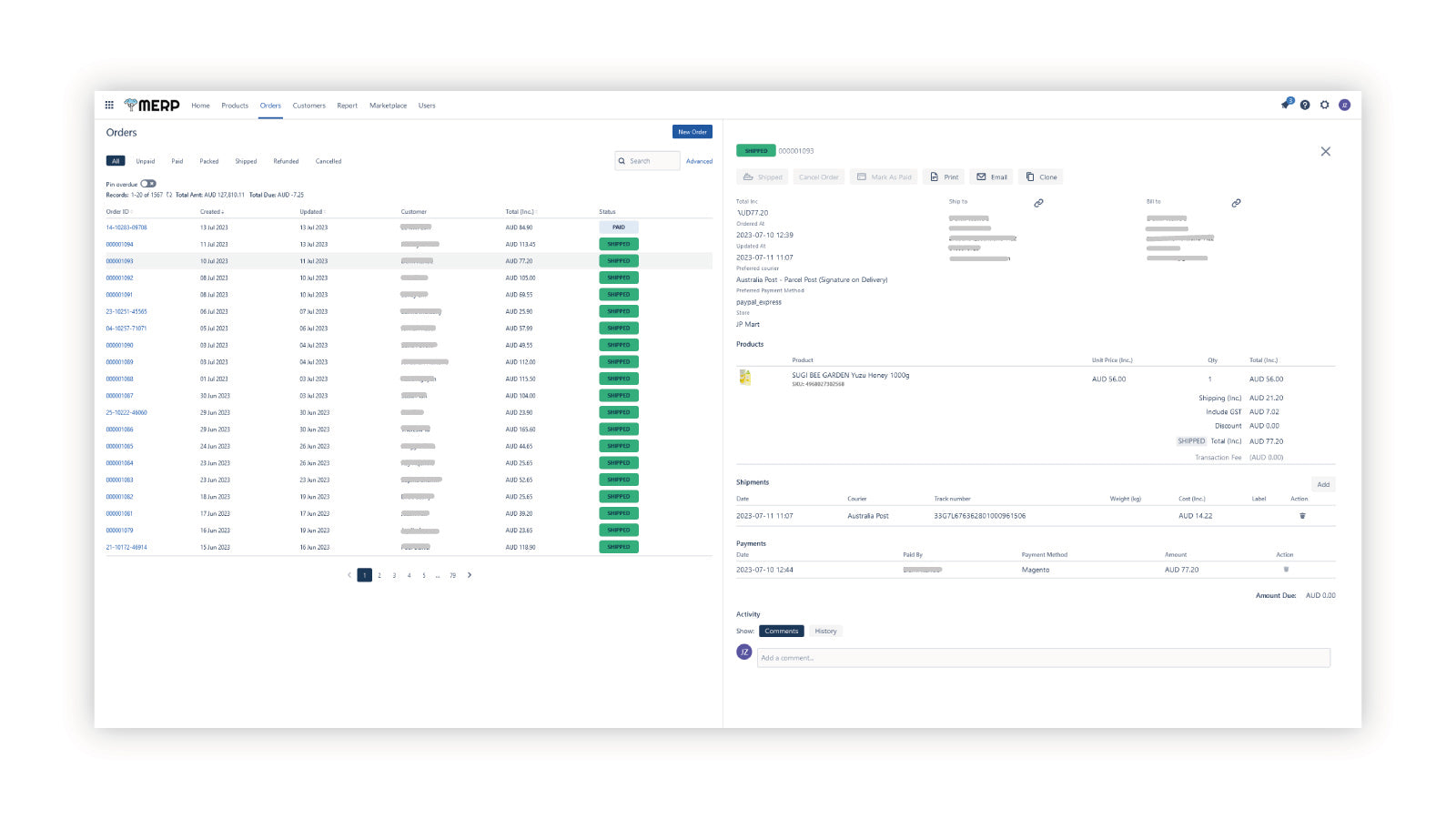The height and width of the screenshot is (819, 1456).
Task: Go to page 3 of orders
Action: click(x=394, y=575)
